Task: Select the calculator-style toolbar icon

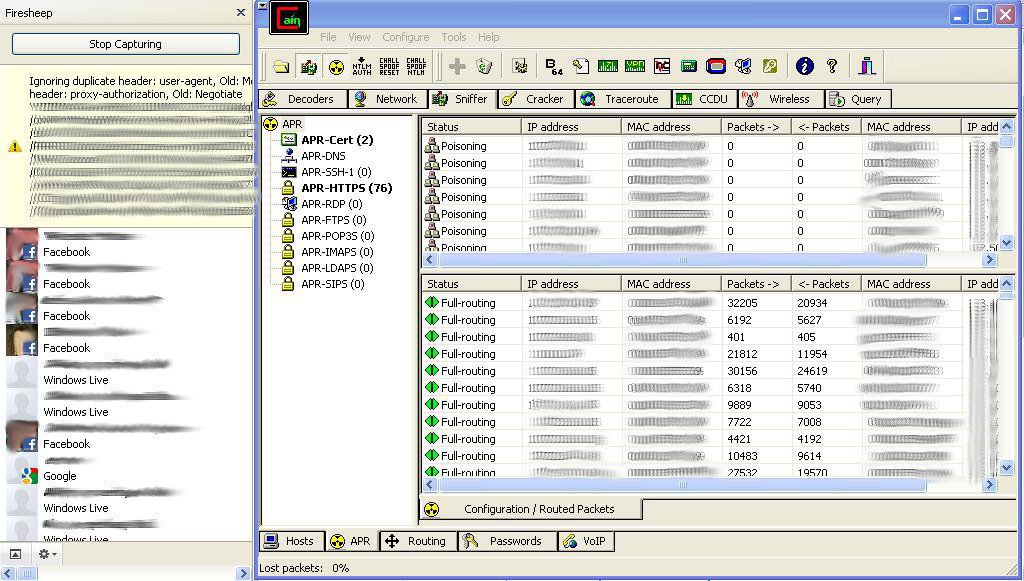Action: pyautogui.click(x=688, y=65)
